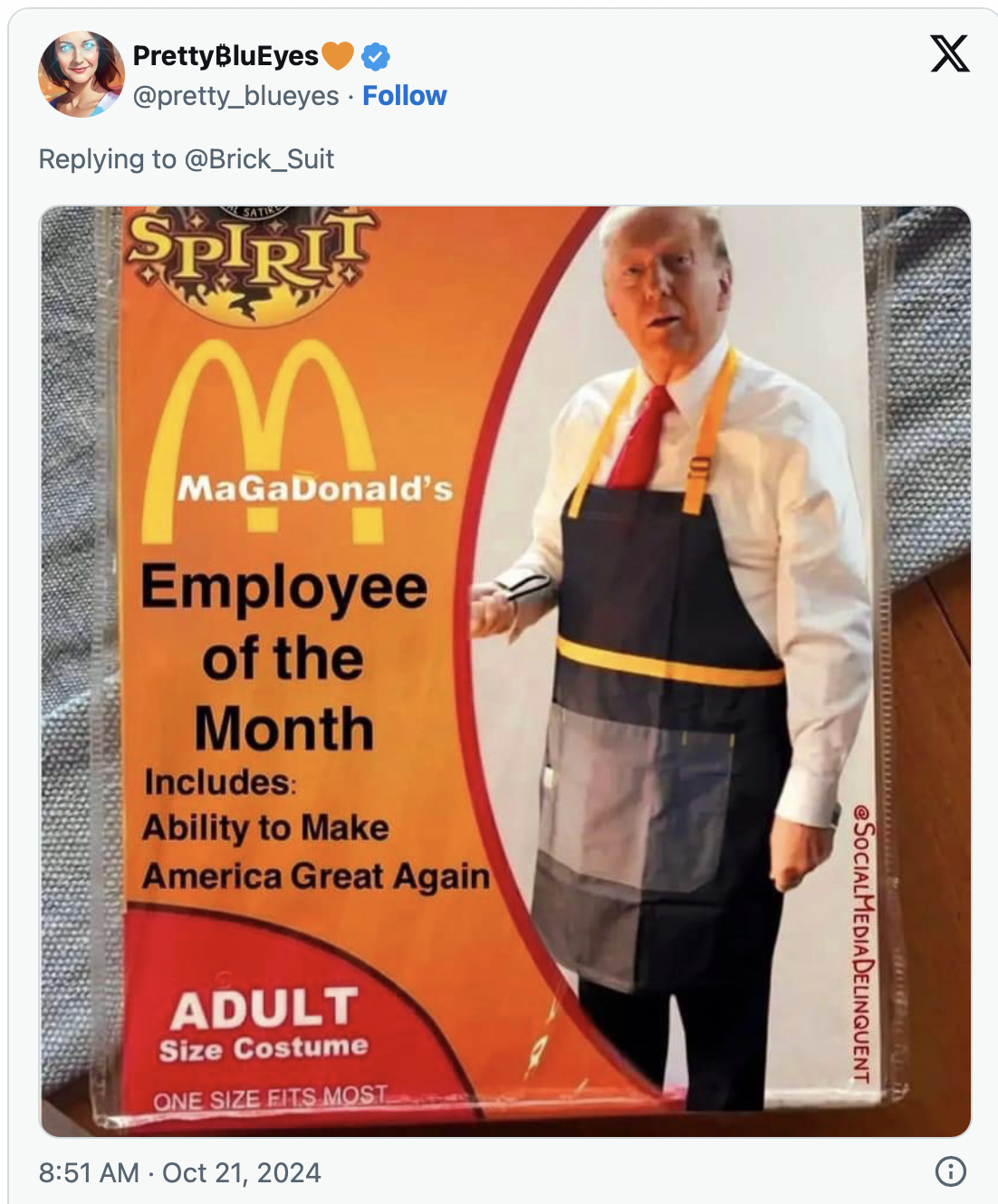Click the ONE SIZE FITS MOST text
This screenshot has width=998, height=1204.
click(x=270, y=1098)
